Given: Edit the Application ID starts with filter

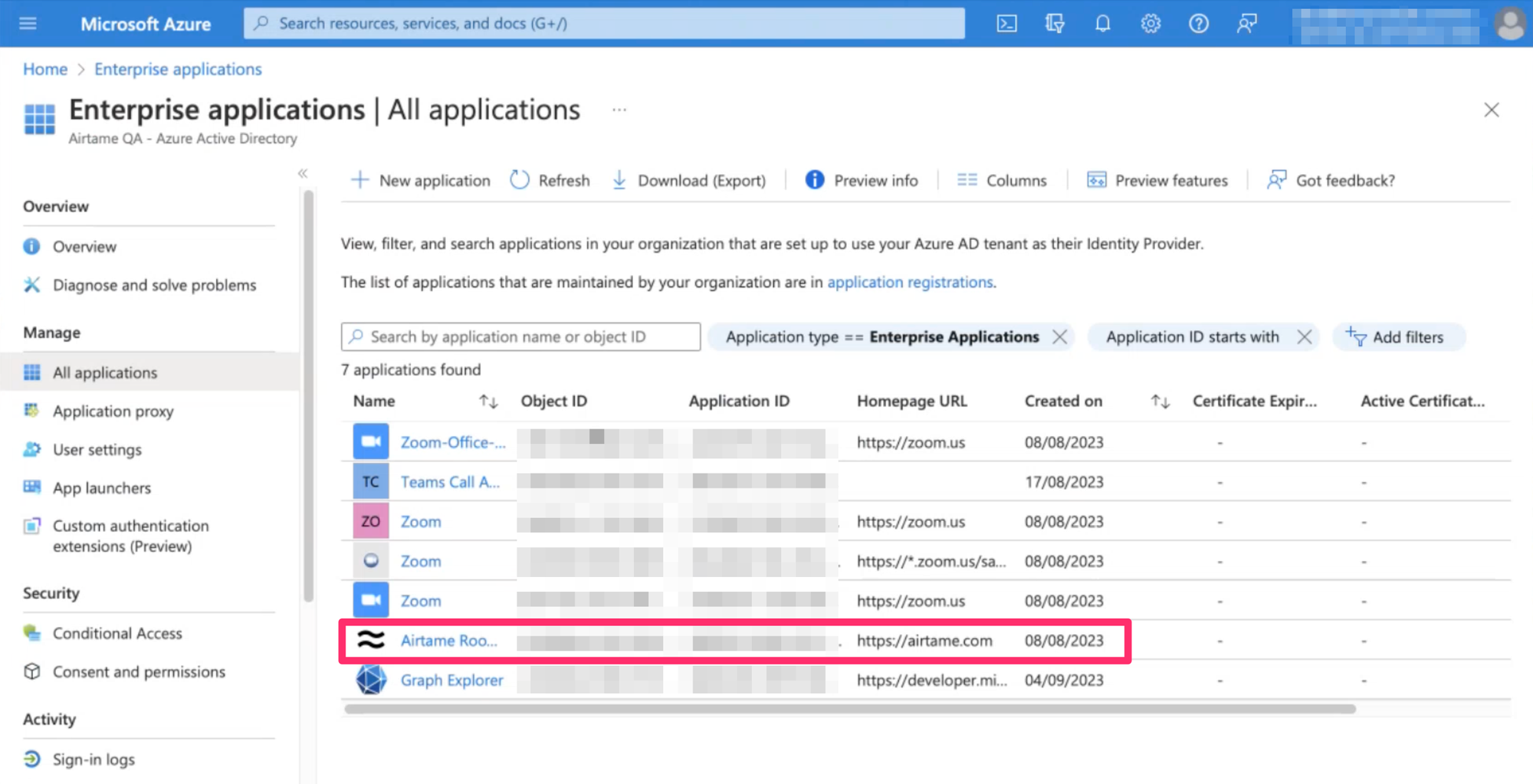Looking at the screenshot, I should 1192,337.
